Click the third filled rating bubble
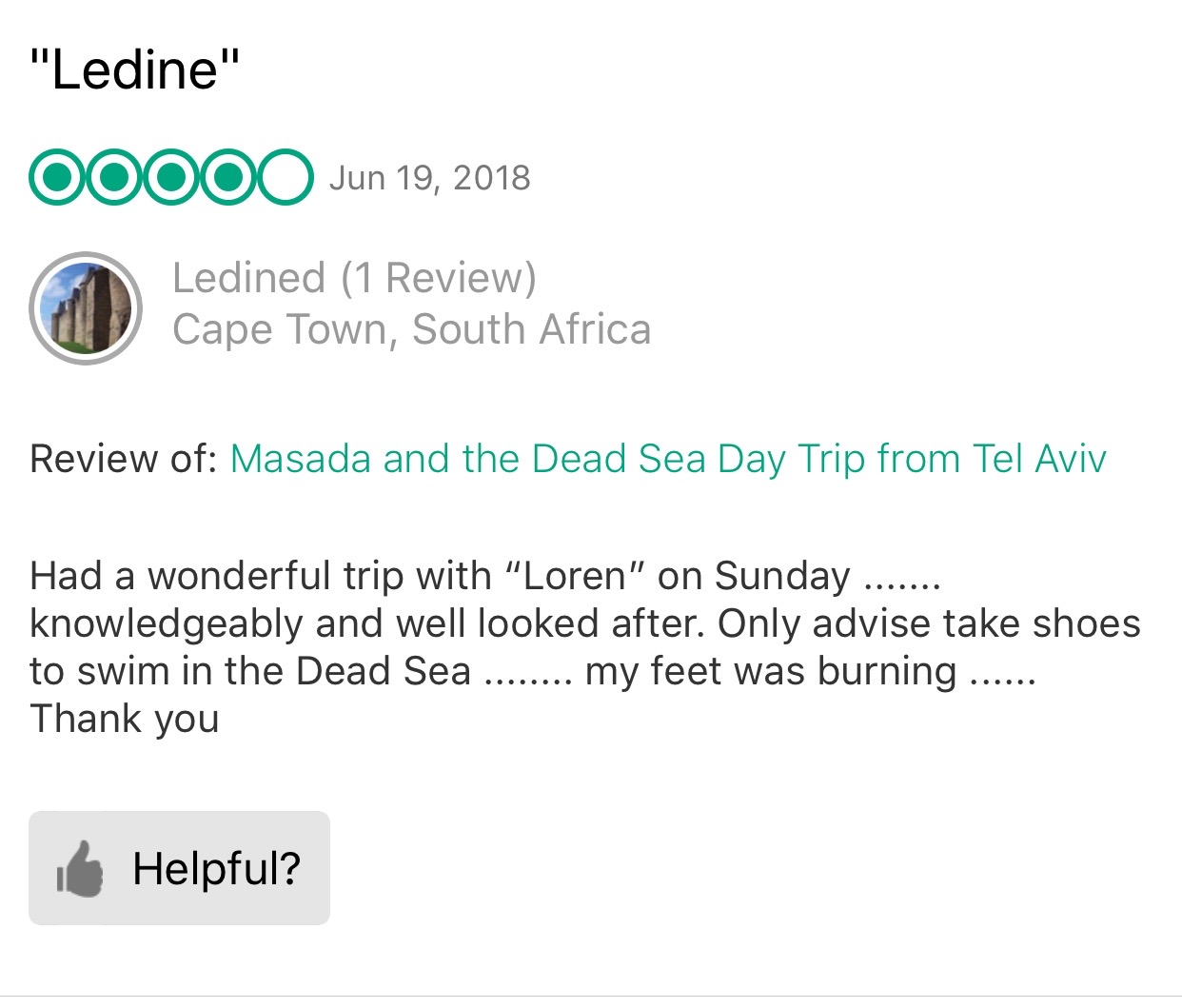1182x1008 pixels. click(x=171, y=177)
